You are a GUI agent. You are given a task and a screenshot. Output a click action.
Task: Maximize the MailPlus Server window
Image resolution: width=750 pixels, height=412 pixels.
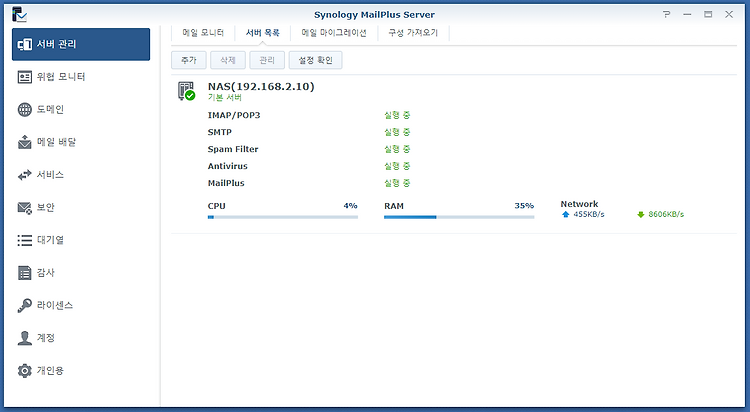tap(708, 14)
